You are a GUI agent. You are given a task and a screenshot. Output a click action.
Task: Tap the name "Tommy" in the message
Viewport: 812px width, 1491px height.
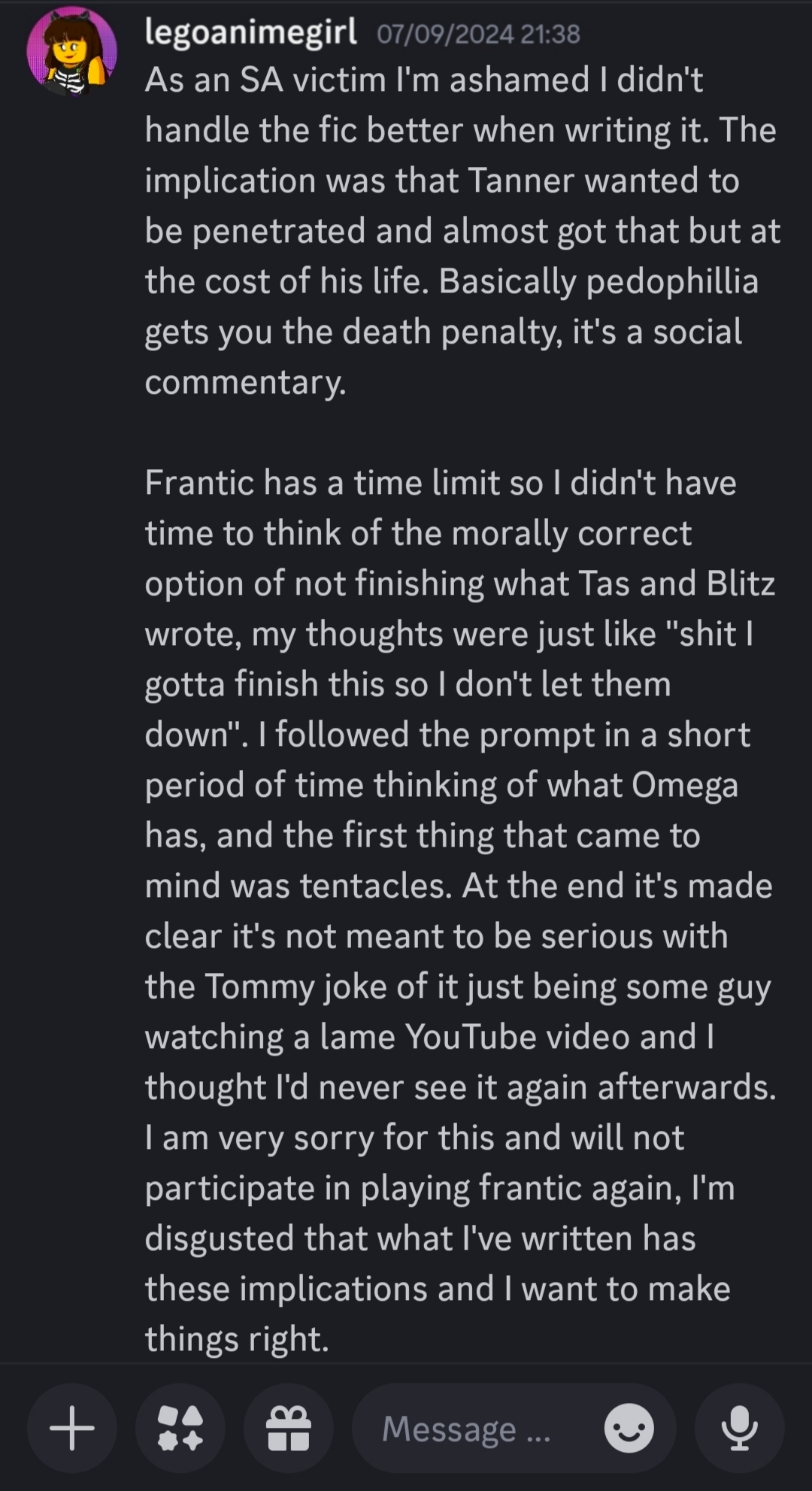pos(259,986)
